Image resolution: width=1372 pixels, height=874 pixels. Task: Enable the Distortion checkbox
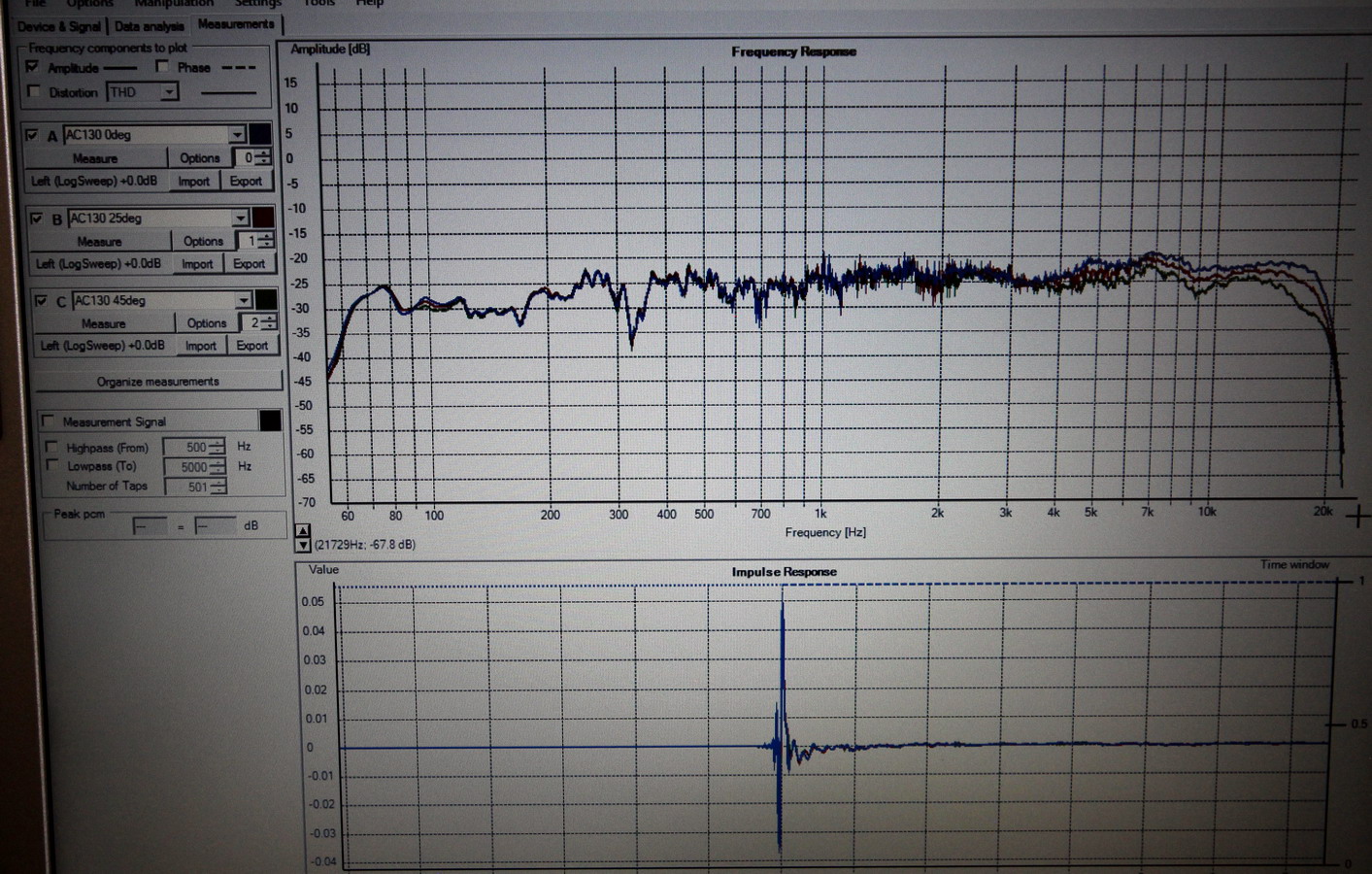point(34,91)
